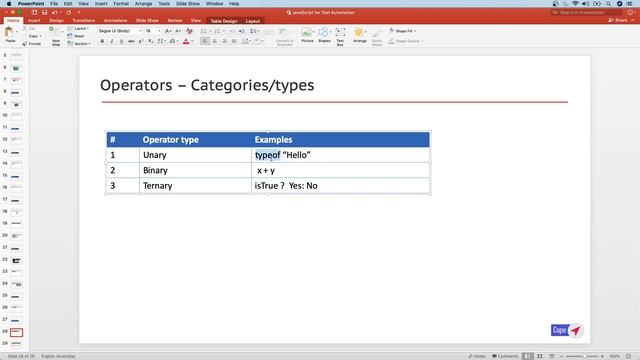Fit slide to current window

(x=629, y=356)
